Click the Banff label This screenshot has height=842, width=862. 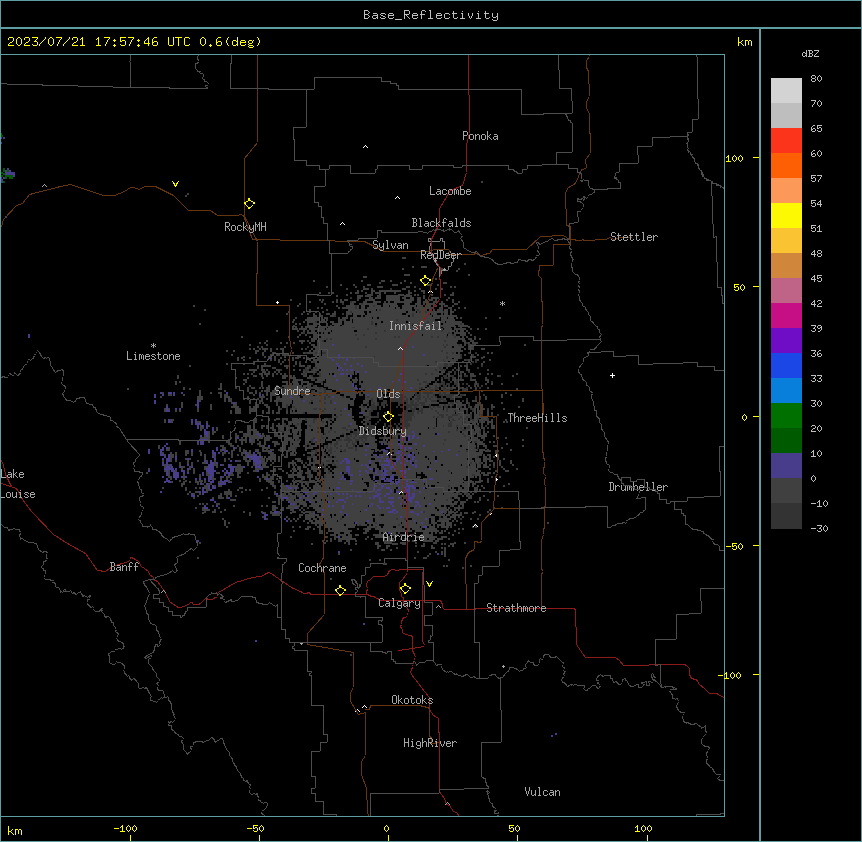124,567
